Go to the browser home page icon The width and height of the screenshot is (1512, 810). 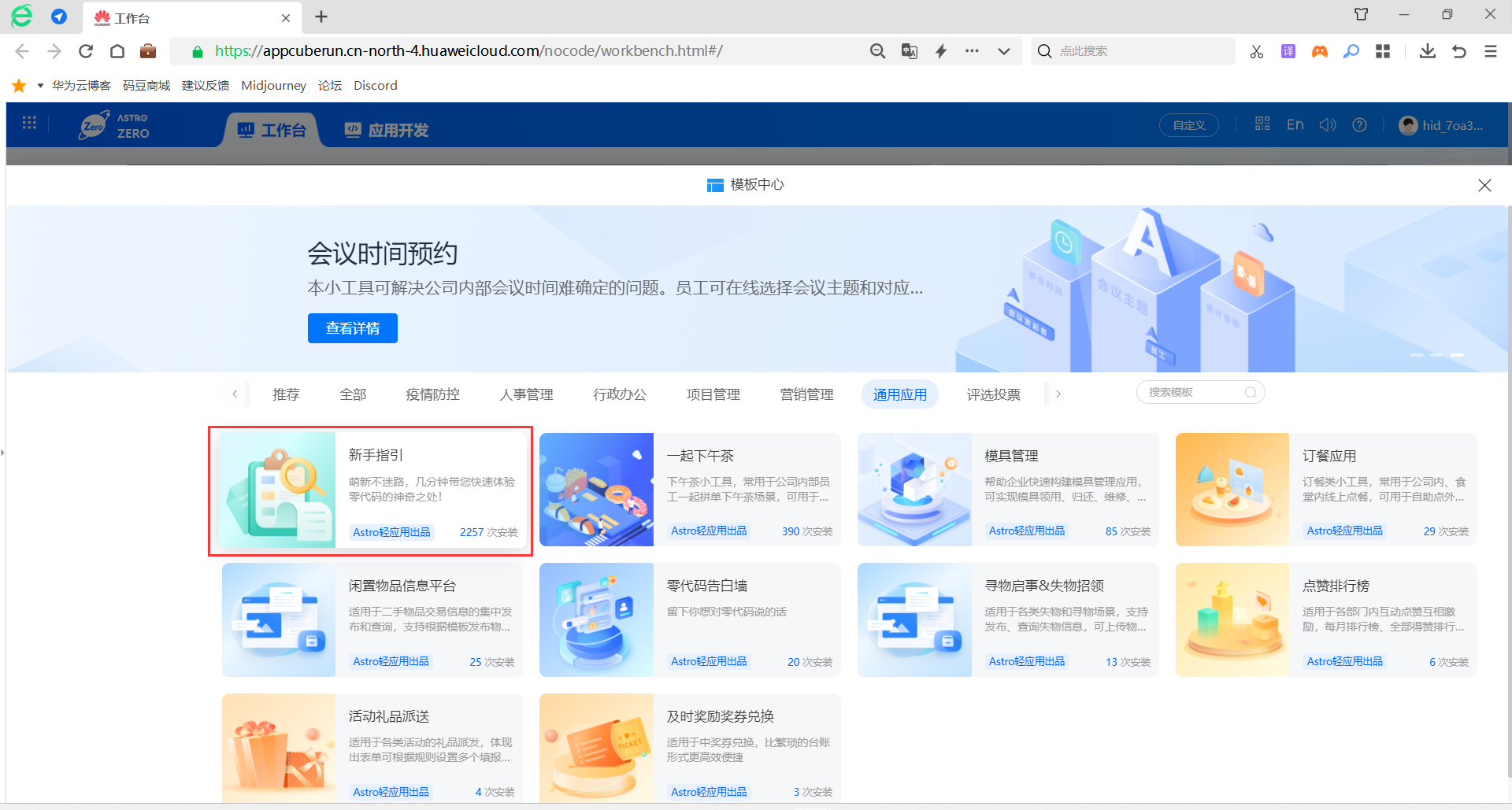[x=117, y=51]
